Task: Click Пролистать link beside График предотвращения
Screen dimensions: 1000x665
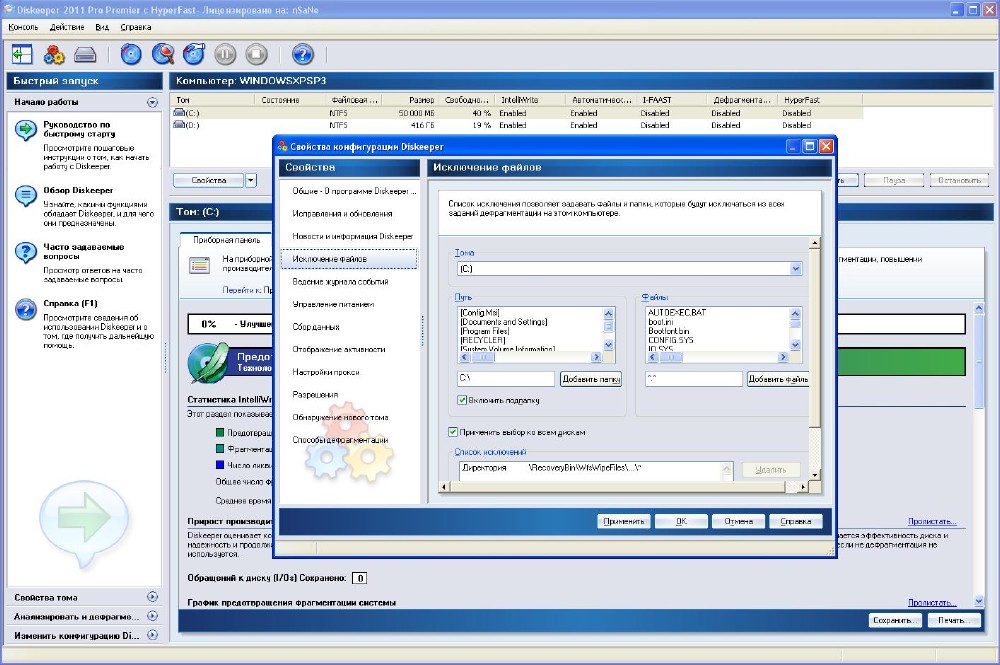Action: (x=932, y=603)
